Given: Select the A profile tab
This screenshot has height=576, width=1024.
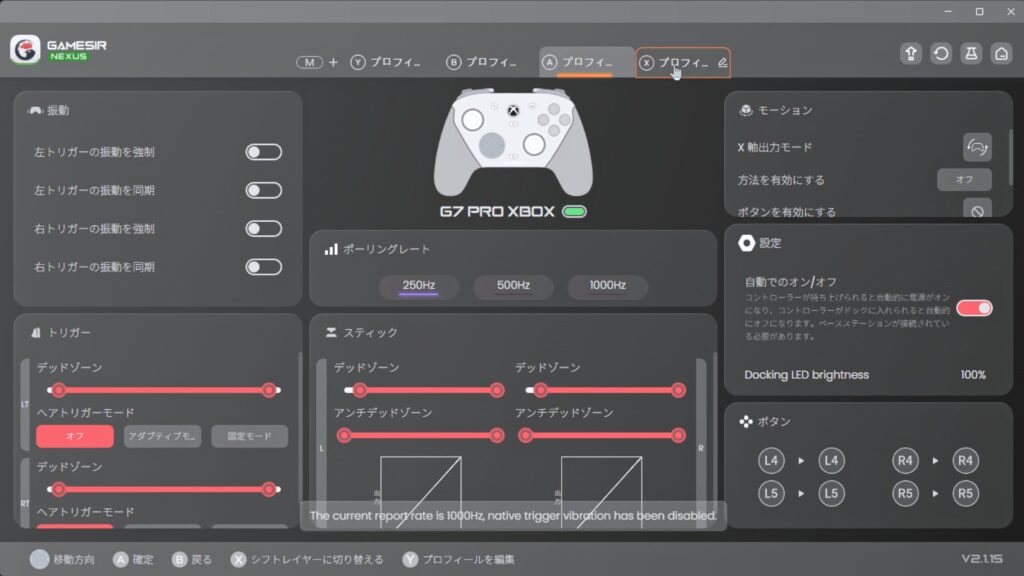Looking at the screenshot, I should click(586, 62).
